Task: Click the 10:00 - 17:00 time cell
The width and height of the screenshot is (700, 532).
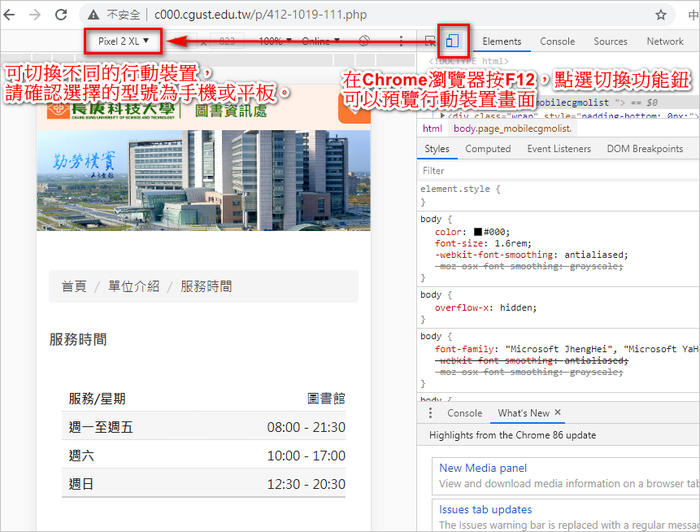Action: click(x=306, y=456)
